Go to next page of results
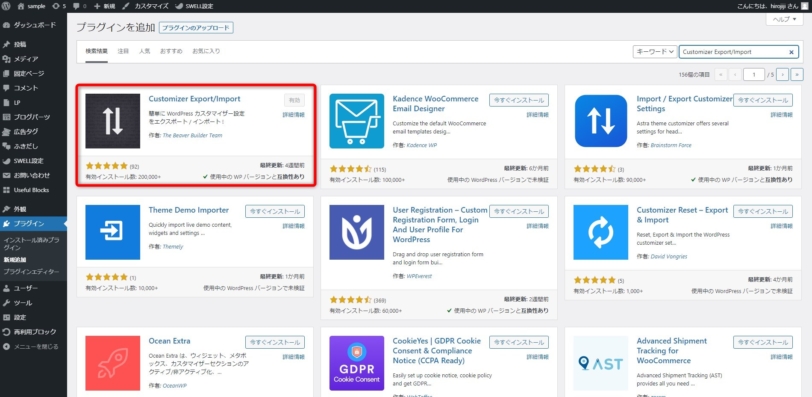Screen dimensions: 812x397 (783, 75)
